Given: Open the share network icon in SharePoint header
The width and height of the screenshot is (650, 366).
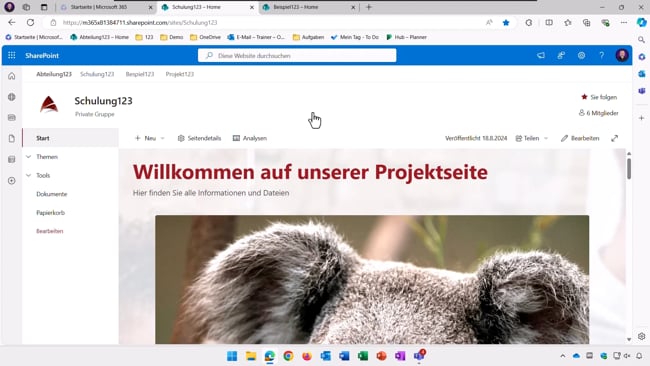Looking at the screenshot, I should 561,55.
